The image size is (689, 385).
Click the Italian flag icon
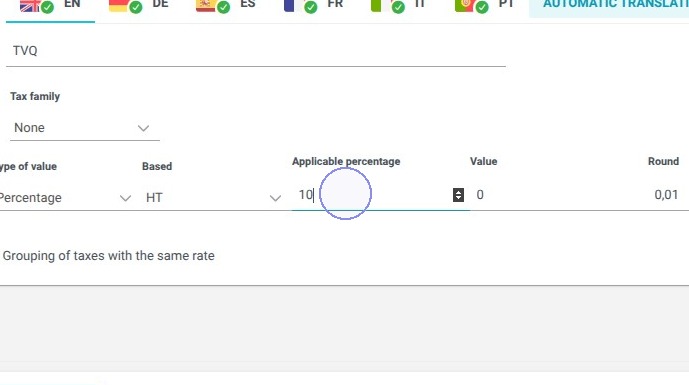[x=380, y=5]
